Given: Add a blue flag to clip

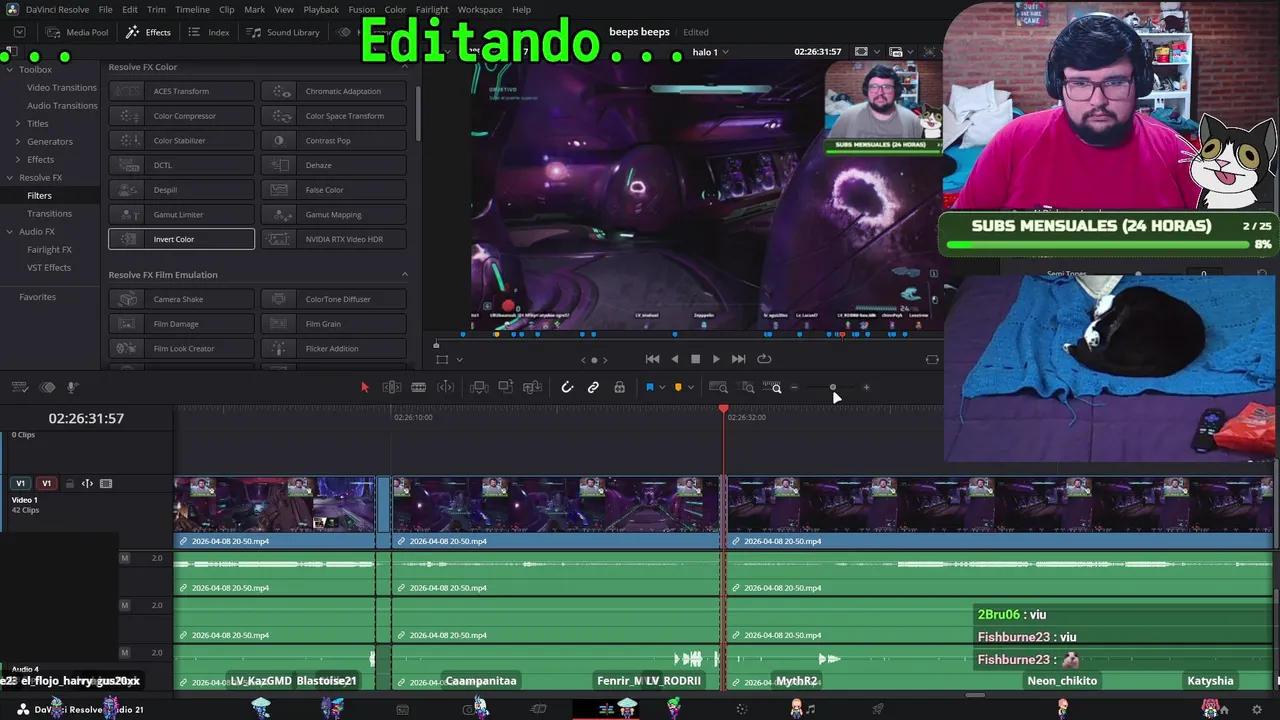Looking at the screenshot, I should (649, 387).
